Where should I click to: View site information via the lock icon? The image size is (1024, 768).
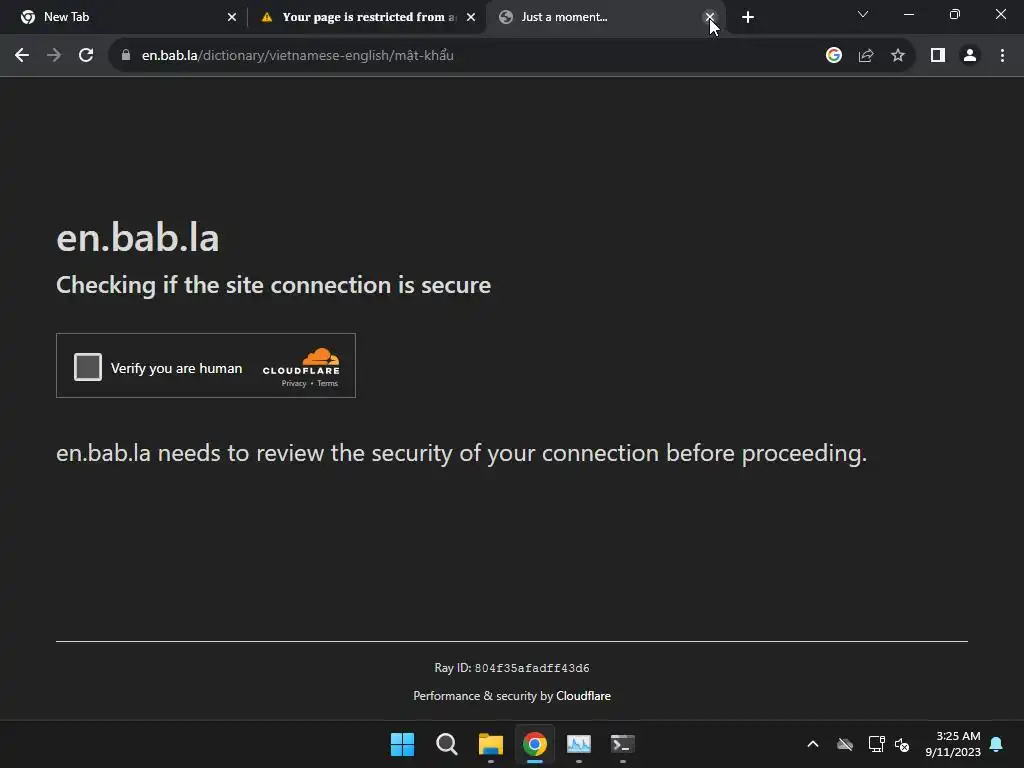tap(126, 56)
